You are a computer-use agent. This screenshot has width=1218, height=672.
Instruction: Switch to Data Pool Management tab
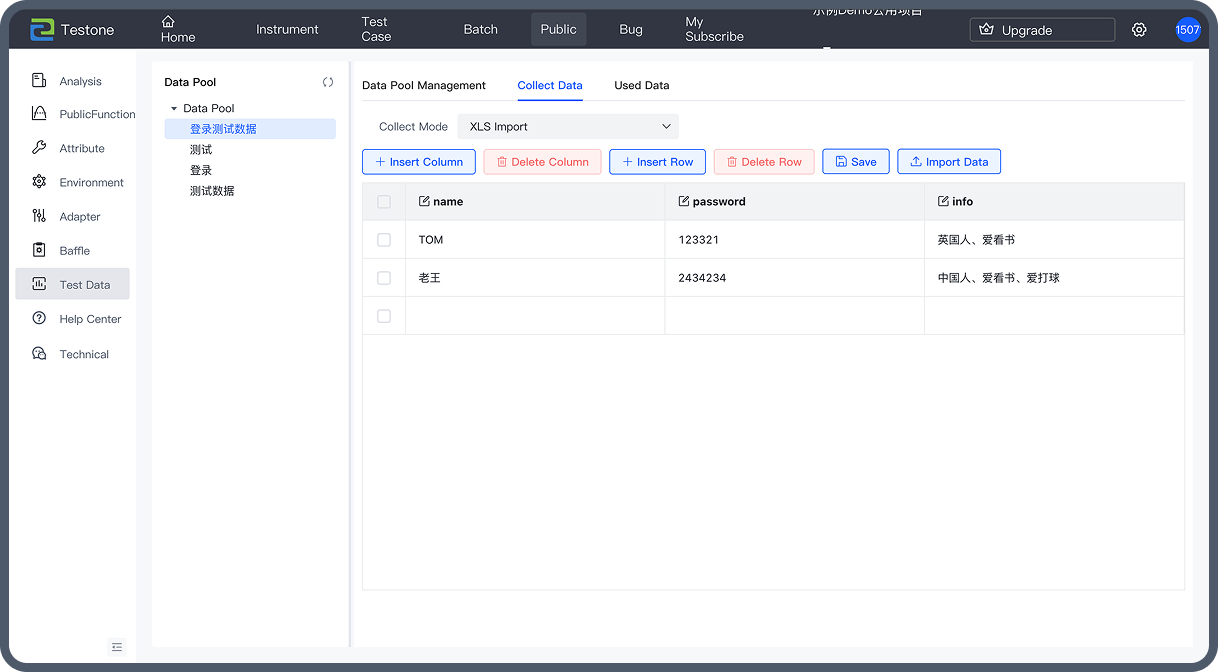click(x=423, y=85)
